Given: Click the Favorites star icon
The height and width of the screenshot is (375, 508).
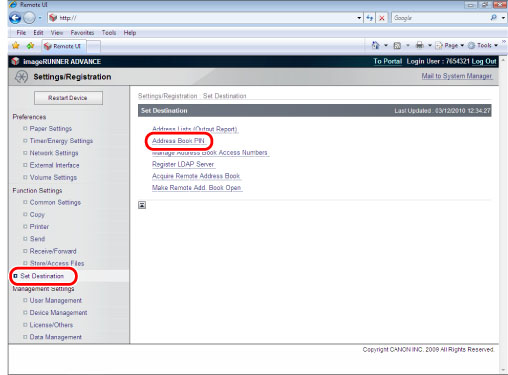Looking at the screenshot, I should click(x=16, y=46).
